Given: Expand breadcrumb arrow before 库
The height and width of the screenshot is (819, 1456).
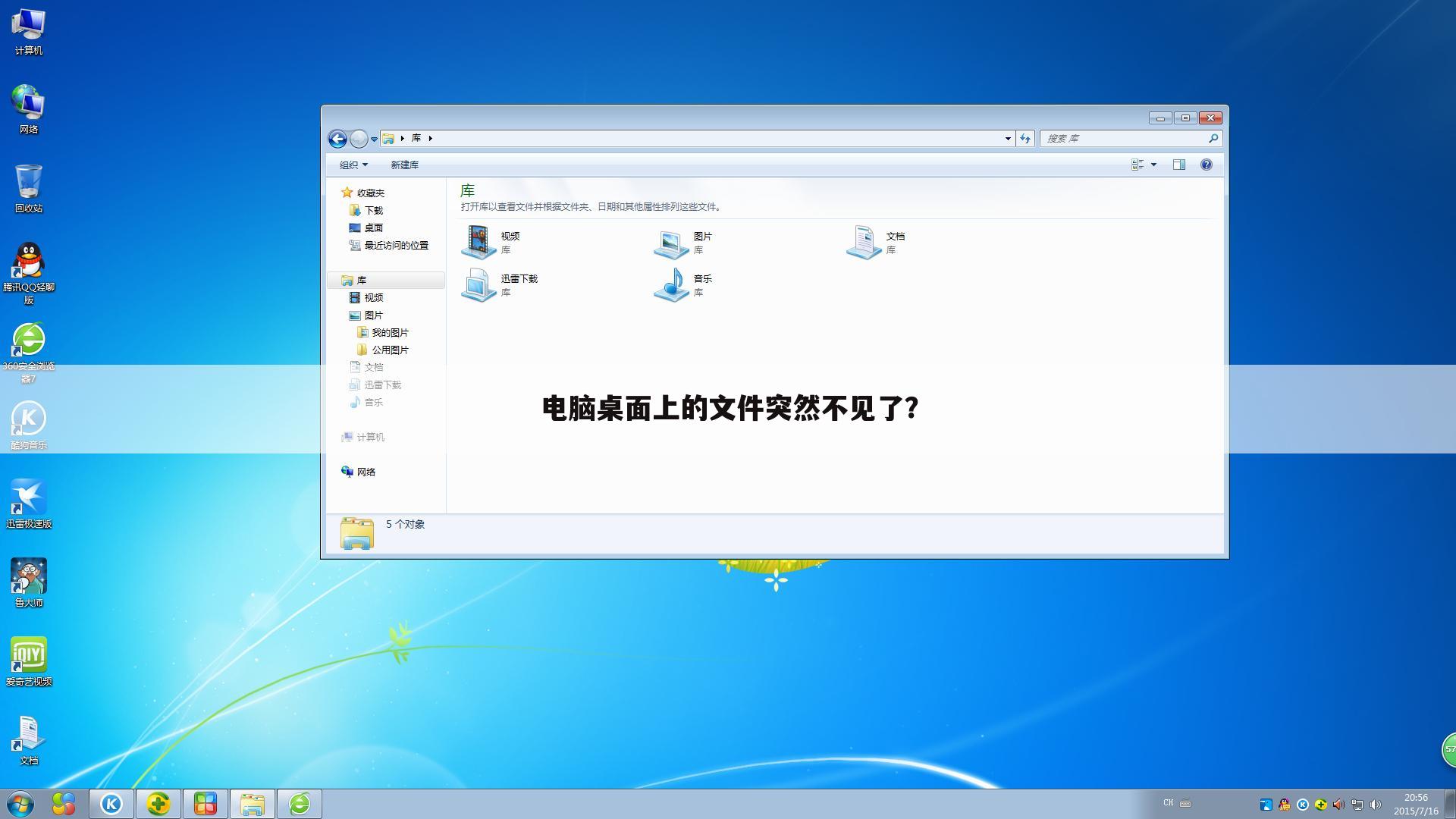Looking at the screenshot, I should (403, 138).
